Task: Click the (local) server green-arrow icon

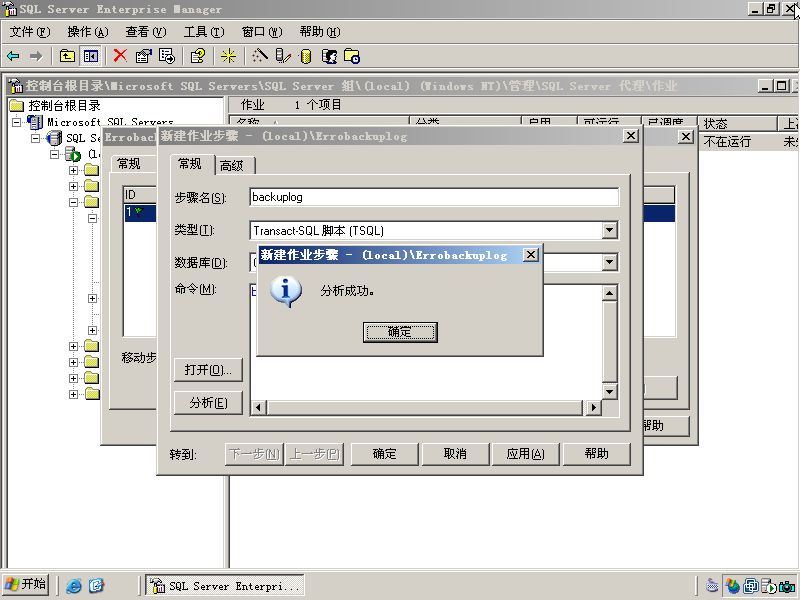Action: tap(73, 154)
